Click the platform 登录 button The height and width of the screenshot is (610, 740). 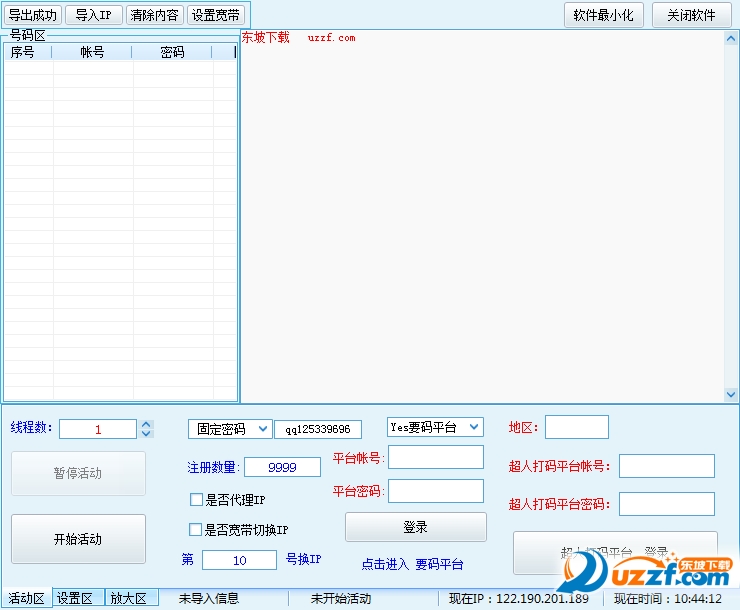[416, 527]
